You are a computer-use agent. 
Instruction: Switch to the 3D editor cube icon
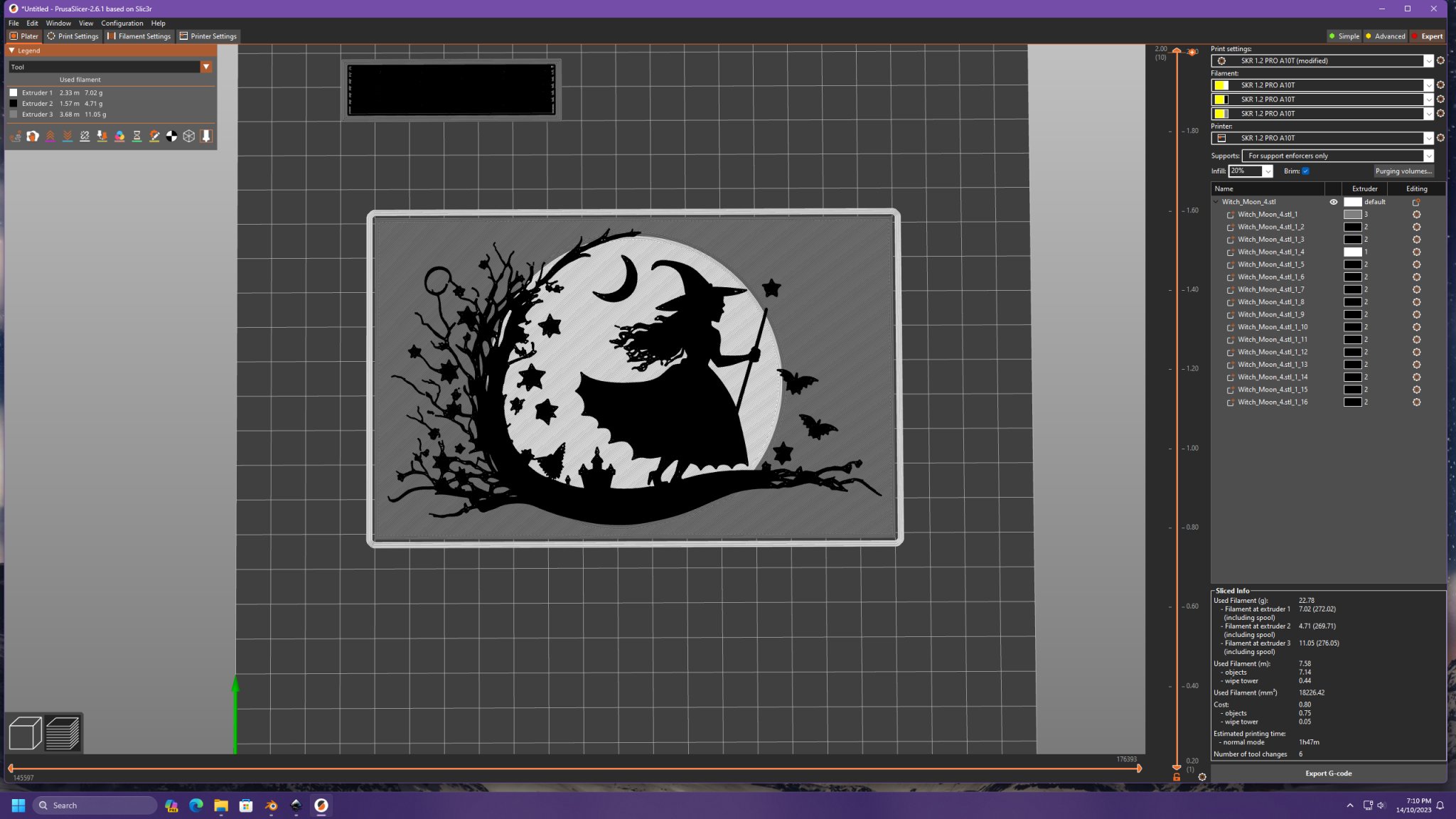pos(25,734)
